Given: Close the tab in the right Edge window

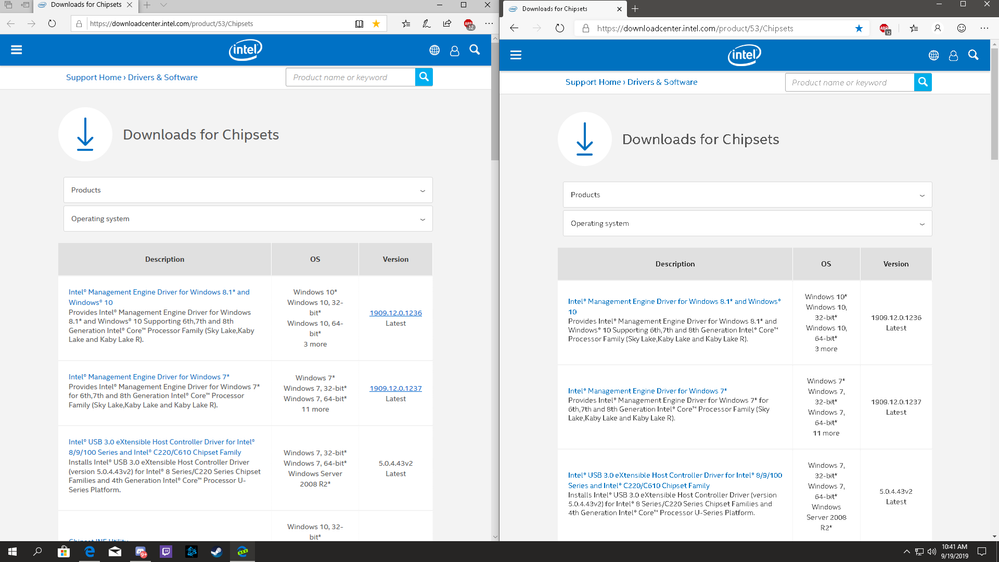Looking at the screenshot, I should coord(619,9).
